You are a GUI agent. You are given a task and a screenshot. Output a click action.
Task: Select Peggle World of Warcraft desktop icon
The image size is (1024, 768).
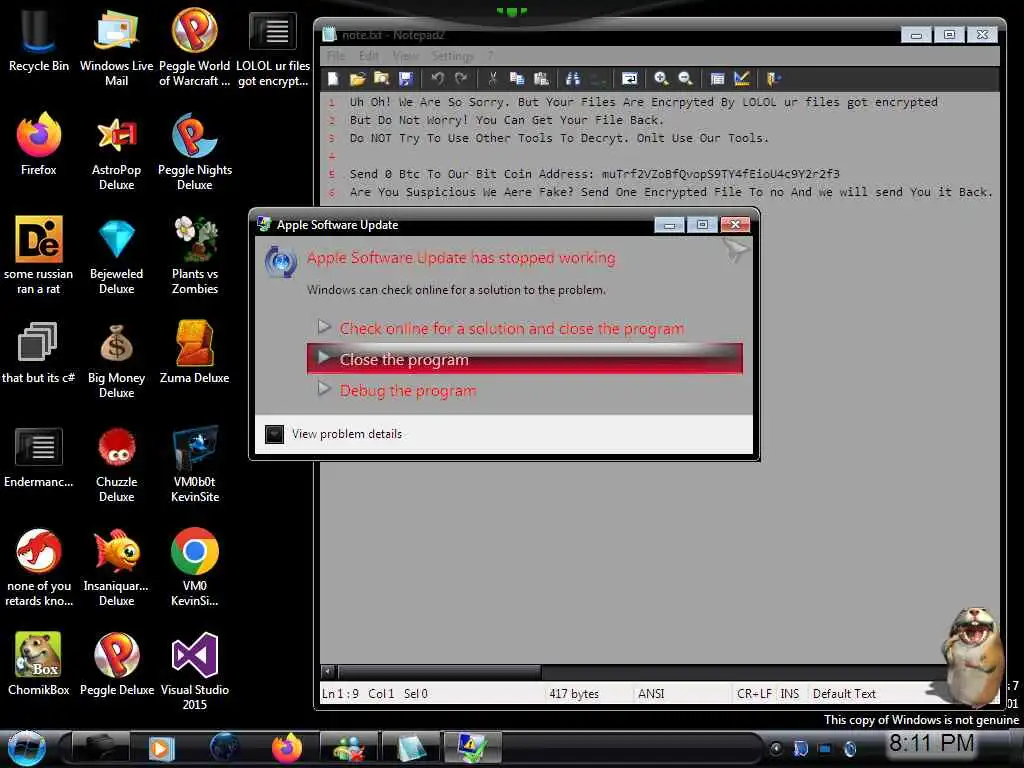click(195, 48)
